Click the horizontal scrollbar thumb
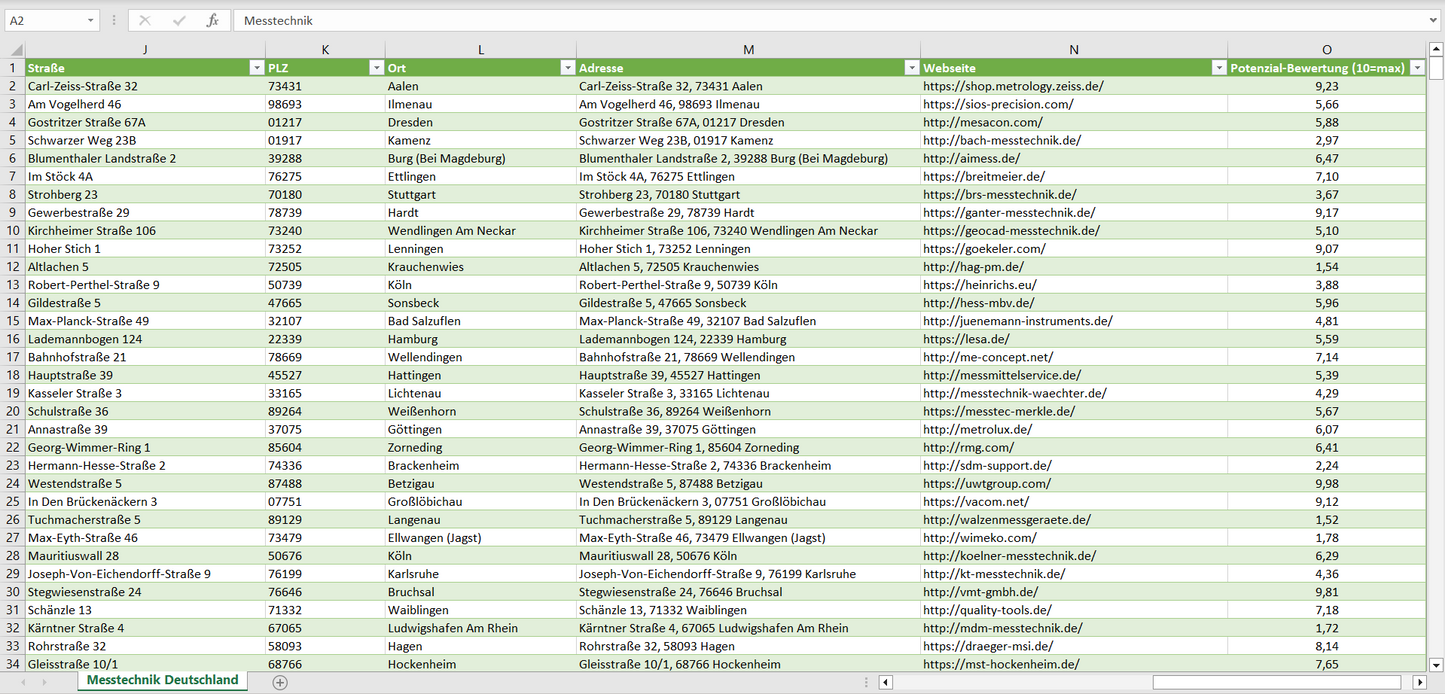Image resolution: width=1445 pixels, height=694 pixels. click(x=1276, y=682)
